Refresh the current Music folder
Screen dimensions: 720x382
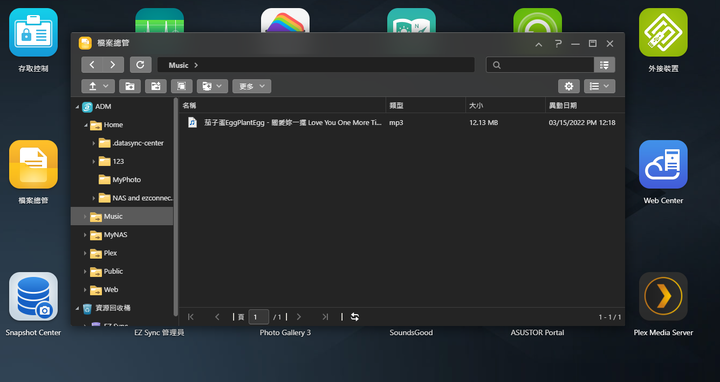(x=141, y=65)
